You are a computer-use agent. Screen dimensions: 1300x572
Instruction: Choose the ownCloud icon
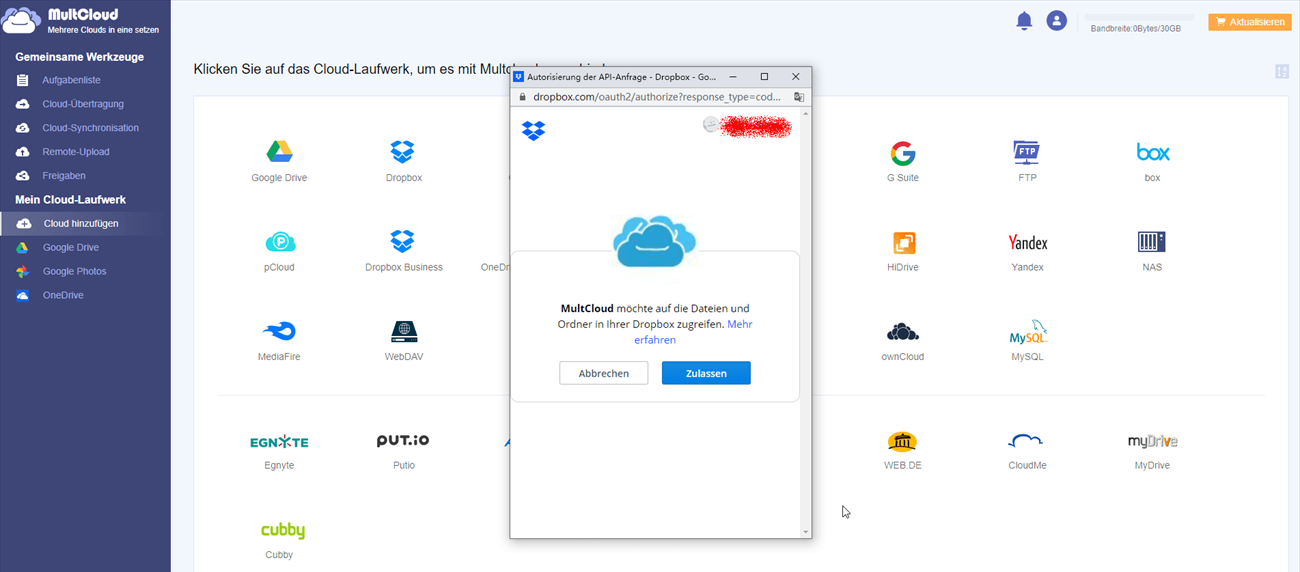point(902,332)
